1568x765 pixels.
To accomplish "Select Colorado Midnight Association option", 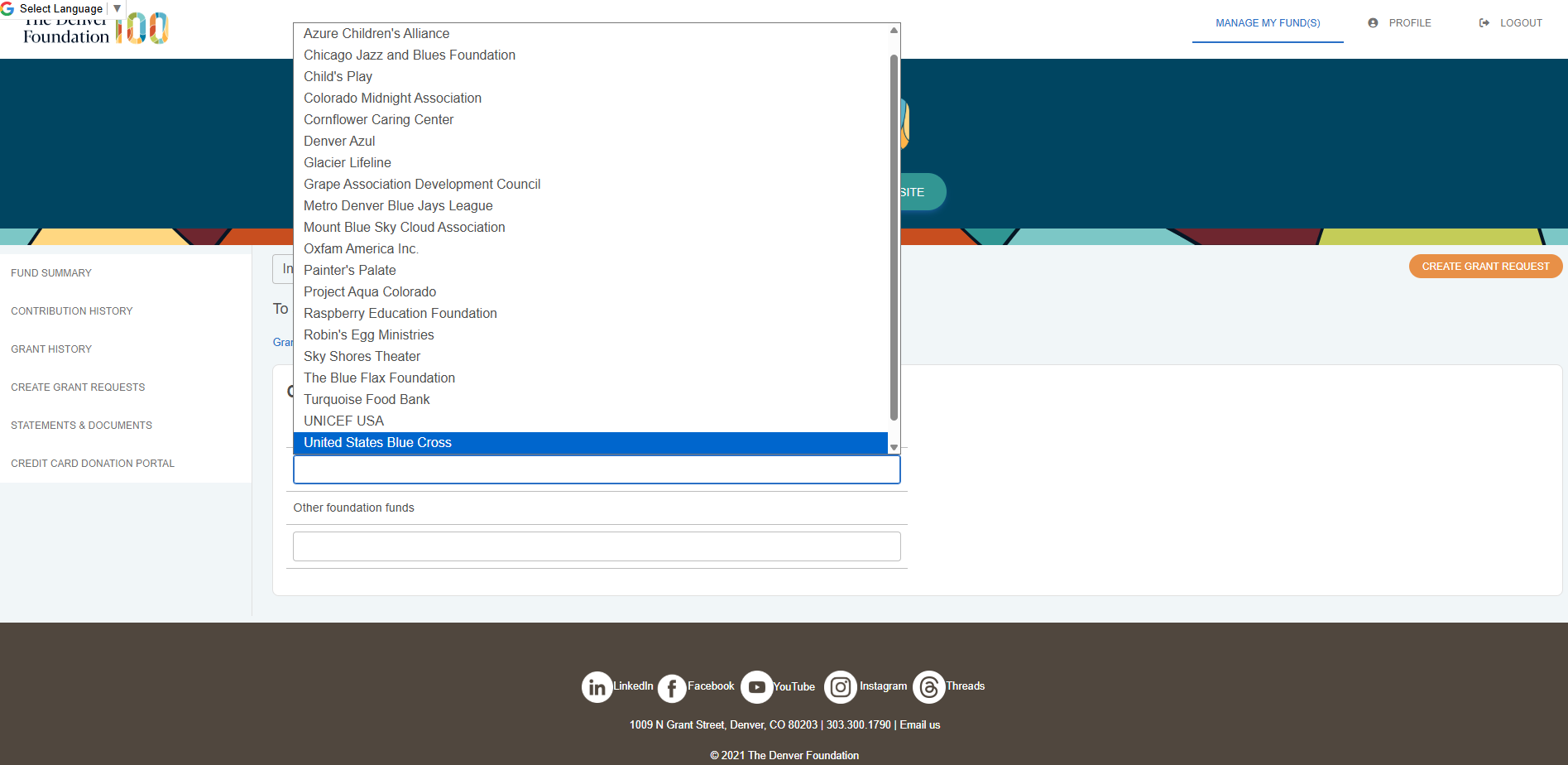I will tap(591, 99).
